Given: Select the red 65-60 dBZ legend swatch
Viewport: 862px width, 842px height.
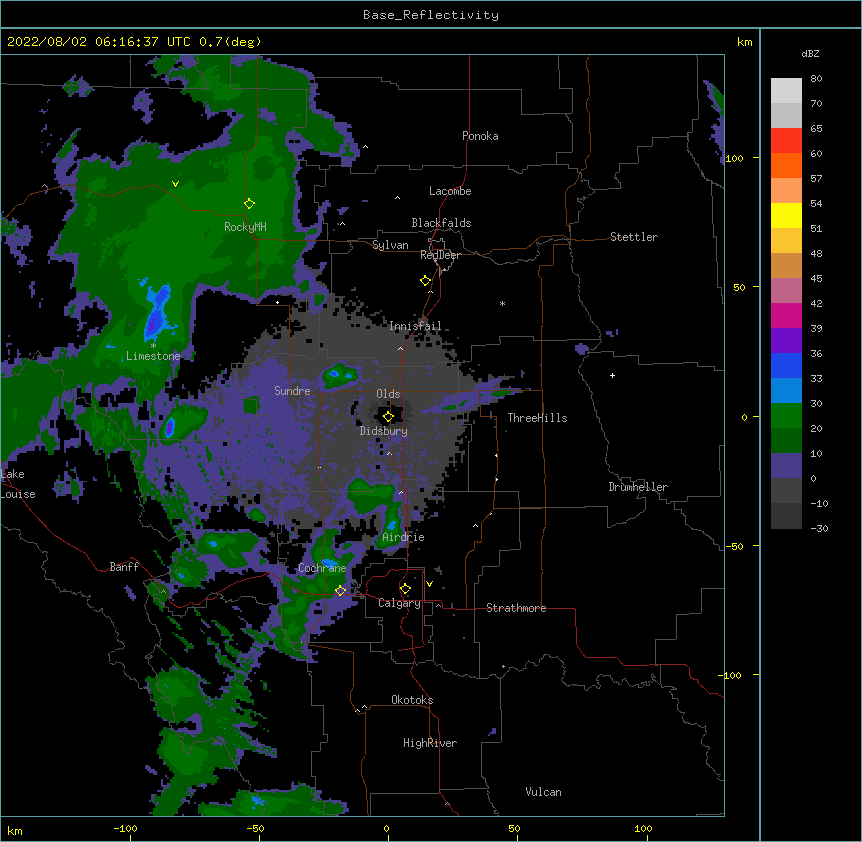Looking at the screenshot, I should [786, 141].
